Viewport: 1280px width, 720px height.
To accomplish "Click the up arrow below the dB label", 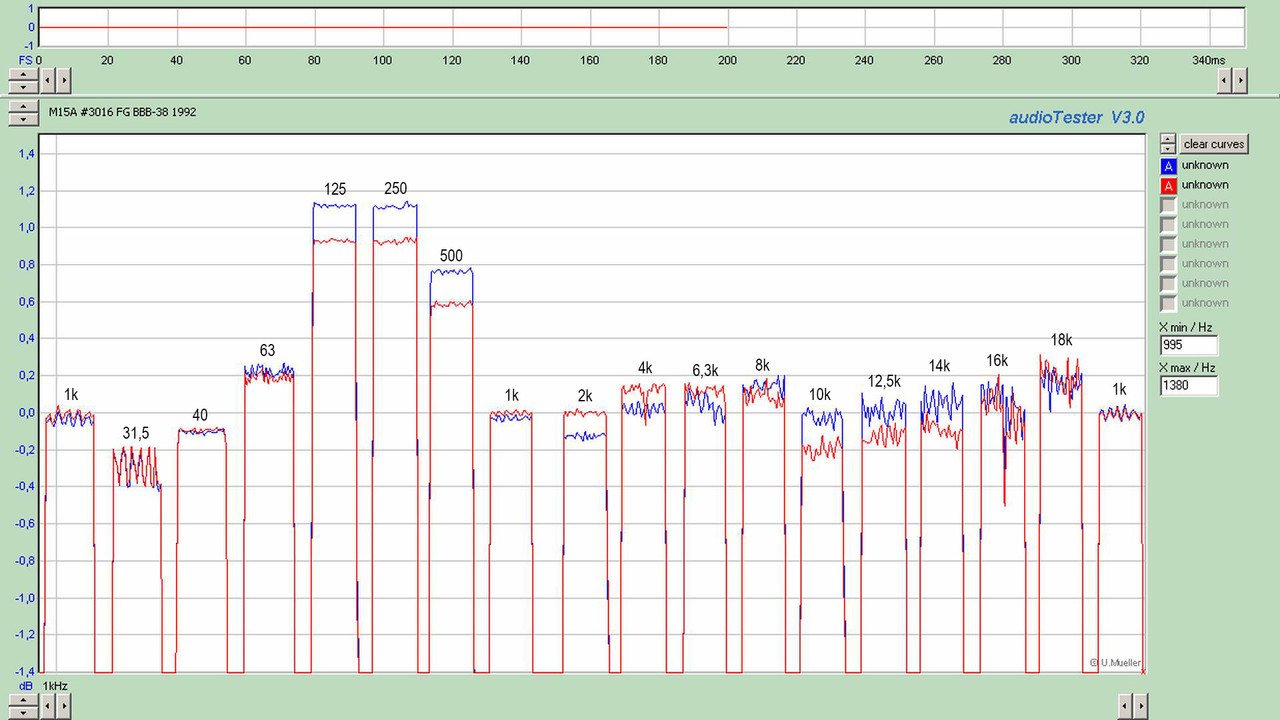I will [x=23, y=700].
